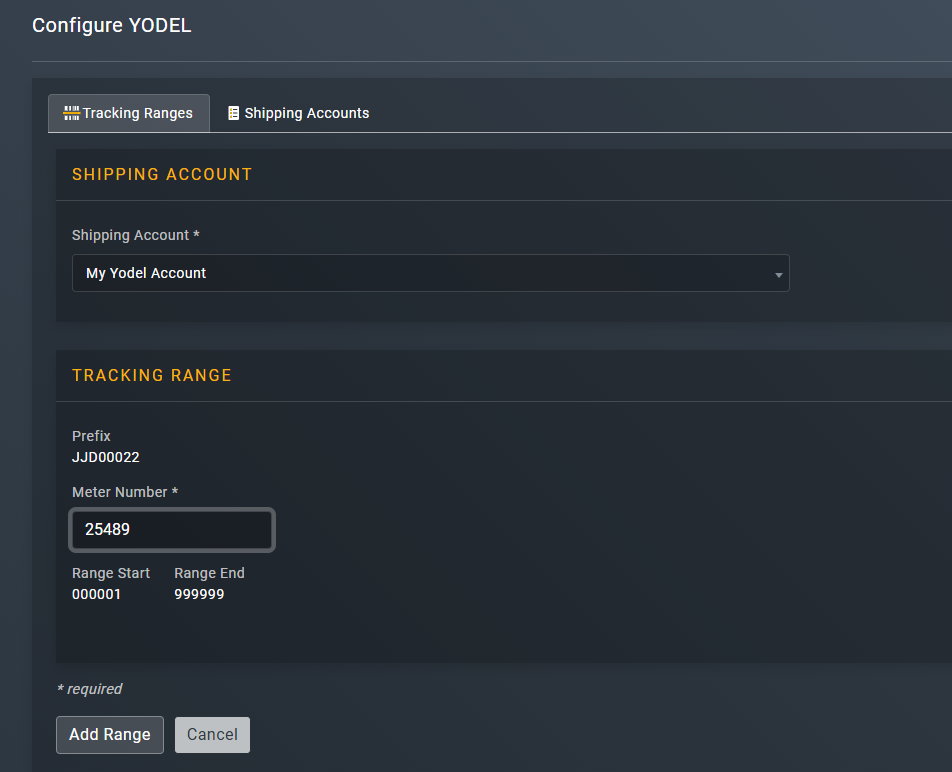Click the Cancel button
This screenshot has height=772, width=952.
pyautogui.click(x=212, y=734)
